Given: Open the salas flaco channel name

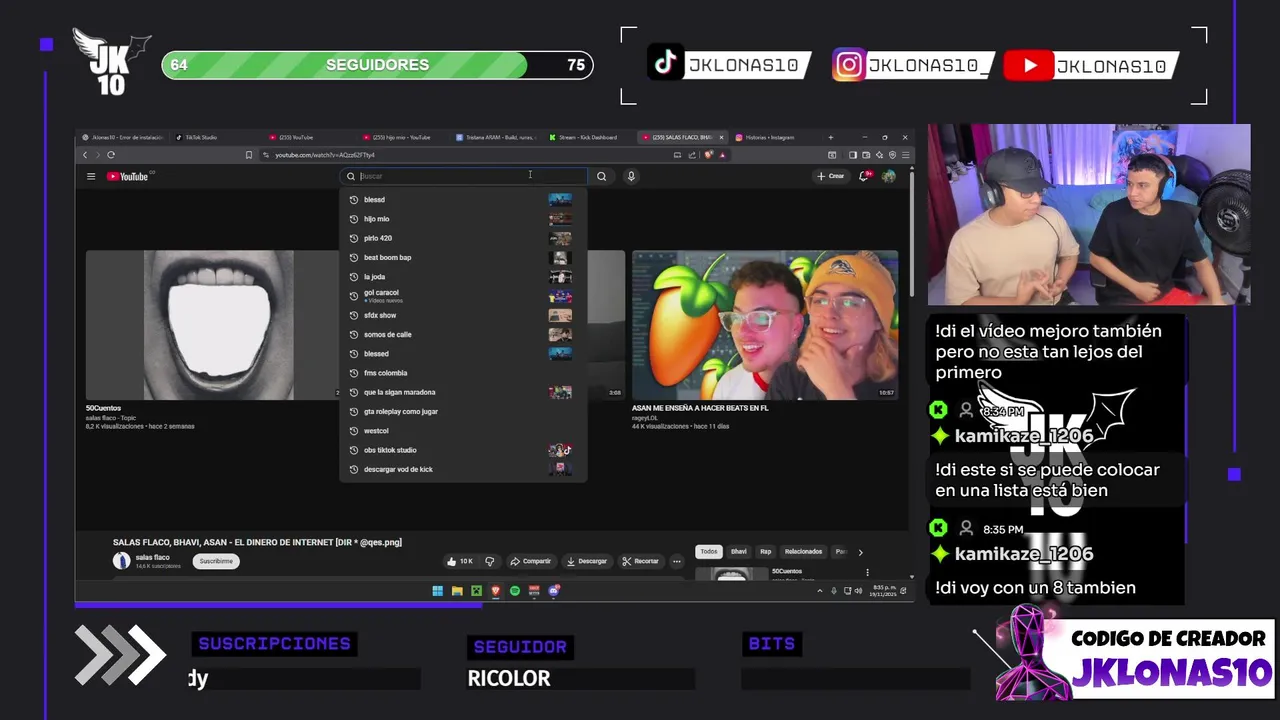Looking at the screenshot, I should (x=153, y=557).
